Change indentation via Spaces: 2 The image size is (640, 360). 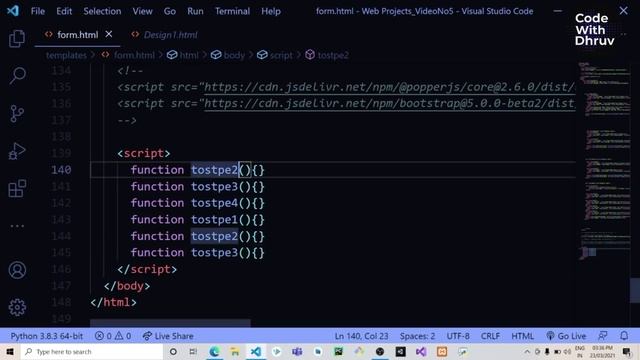pos(417,336)
